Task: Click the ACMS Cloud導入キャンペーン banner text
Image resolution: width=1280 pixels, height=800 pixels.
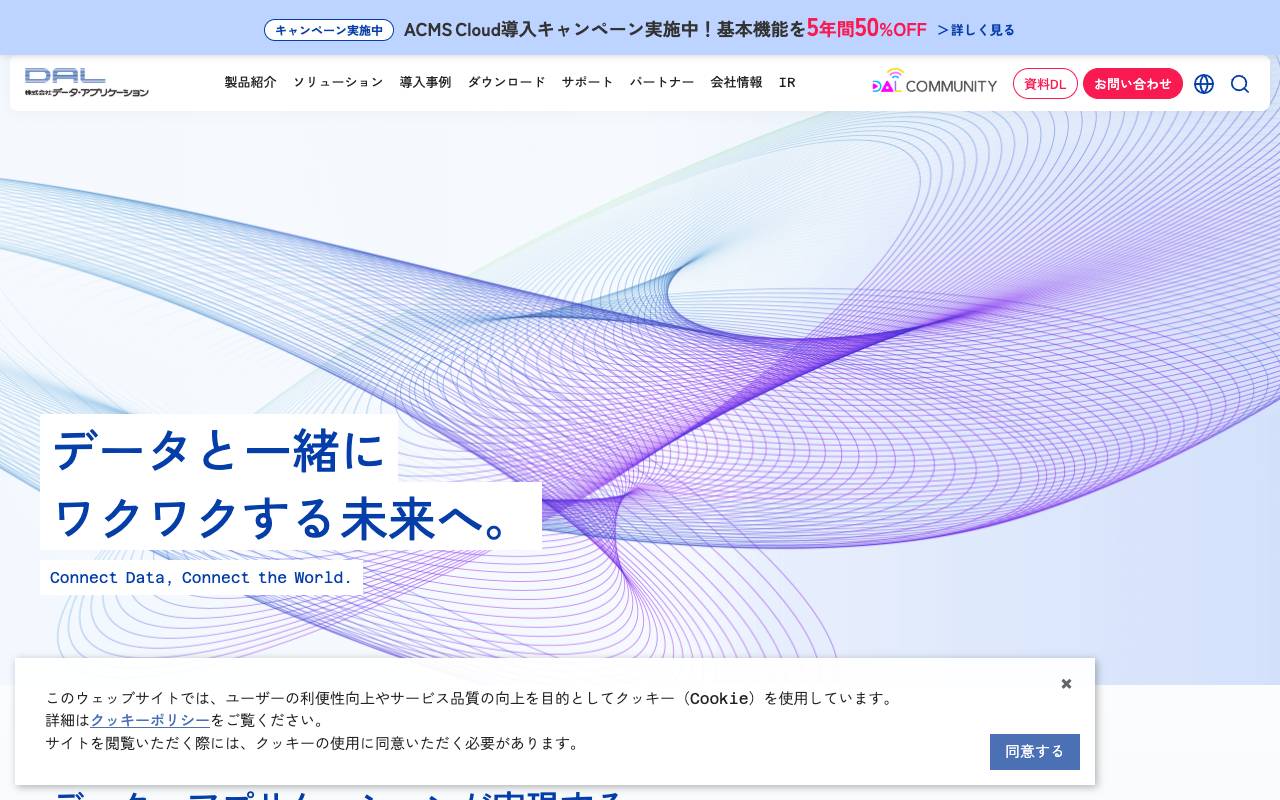Action: [x=605, y=29]
